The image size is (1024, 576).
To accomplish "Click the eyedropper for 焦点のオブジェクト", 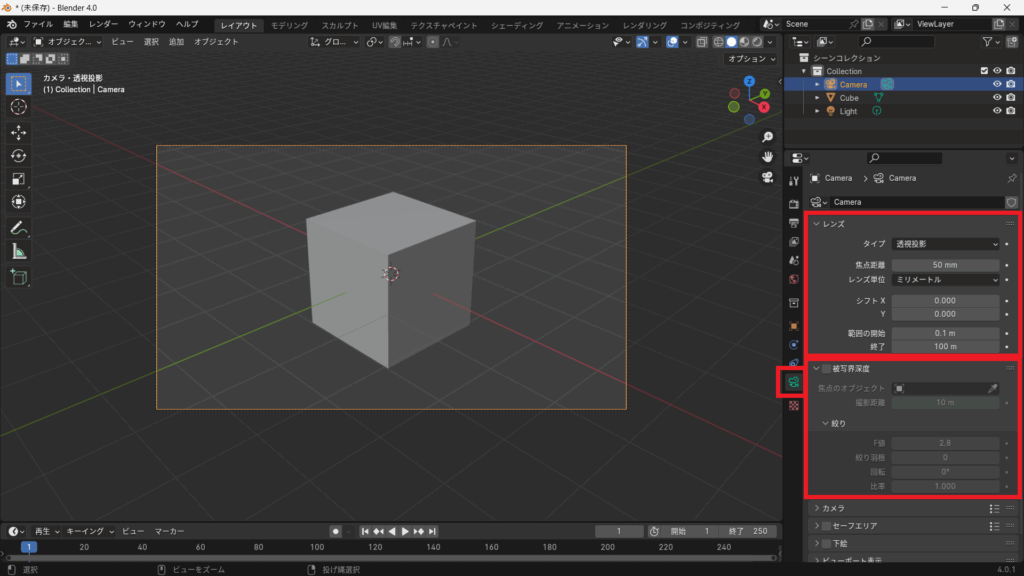I will tap(992, 389).
